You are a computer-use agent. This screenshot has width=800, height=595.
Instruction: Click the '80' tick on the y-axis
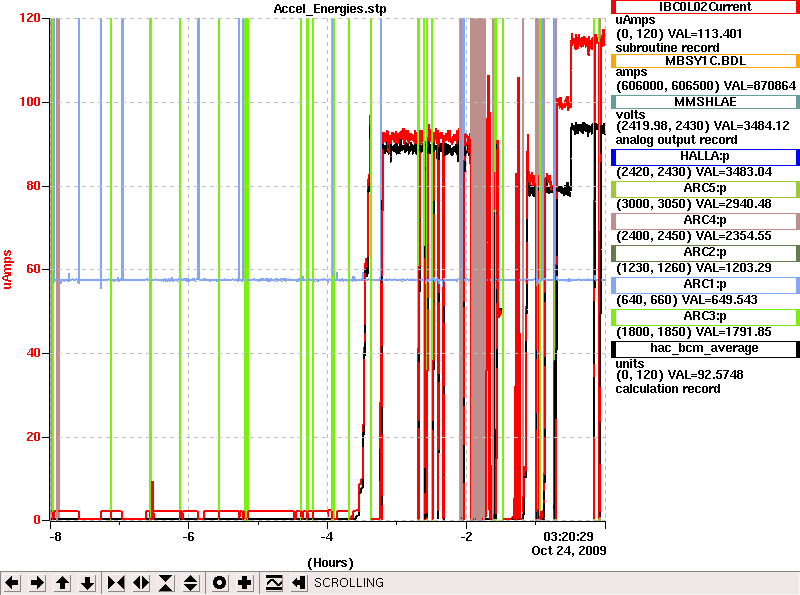click(33, 186)
